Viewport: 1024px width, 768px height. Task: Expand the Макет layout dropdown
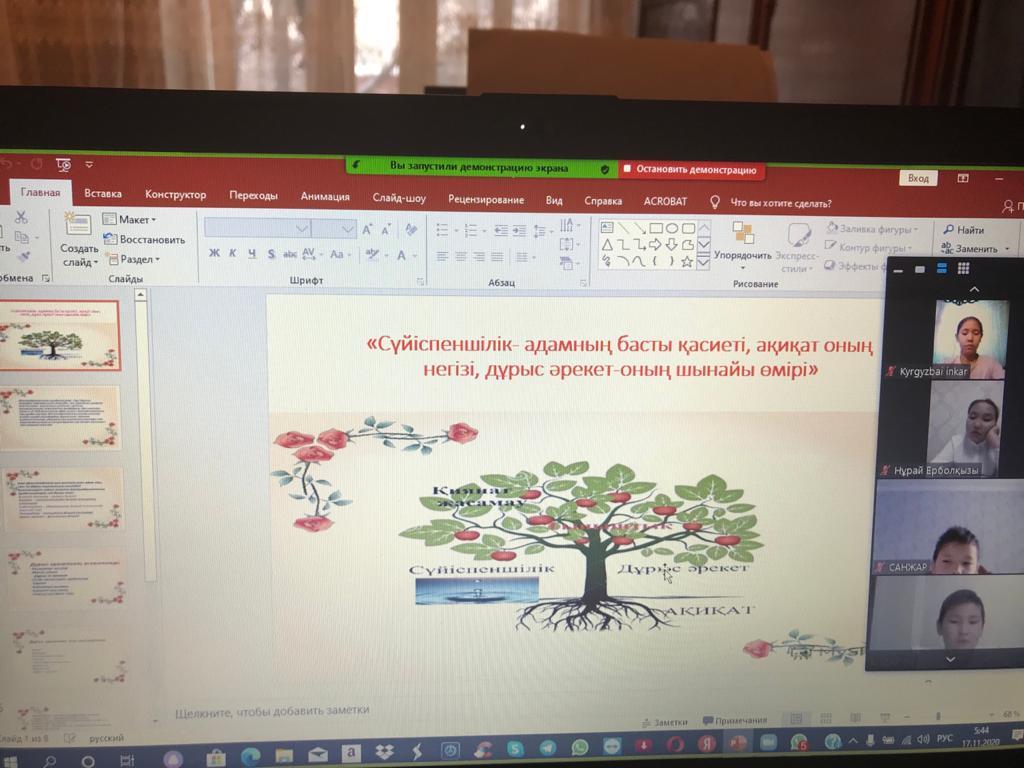pyautogui.click(x=129, y=219)
